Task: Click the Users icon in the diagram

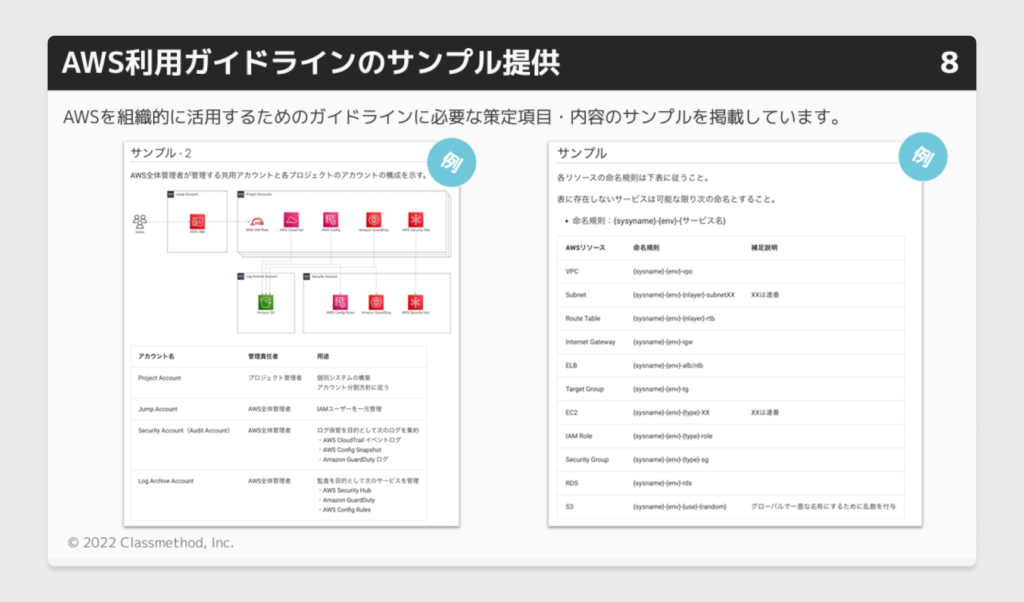Action: (141, 222)
